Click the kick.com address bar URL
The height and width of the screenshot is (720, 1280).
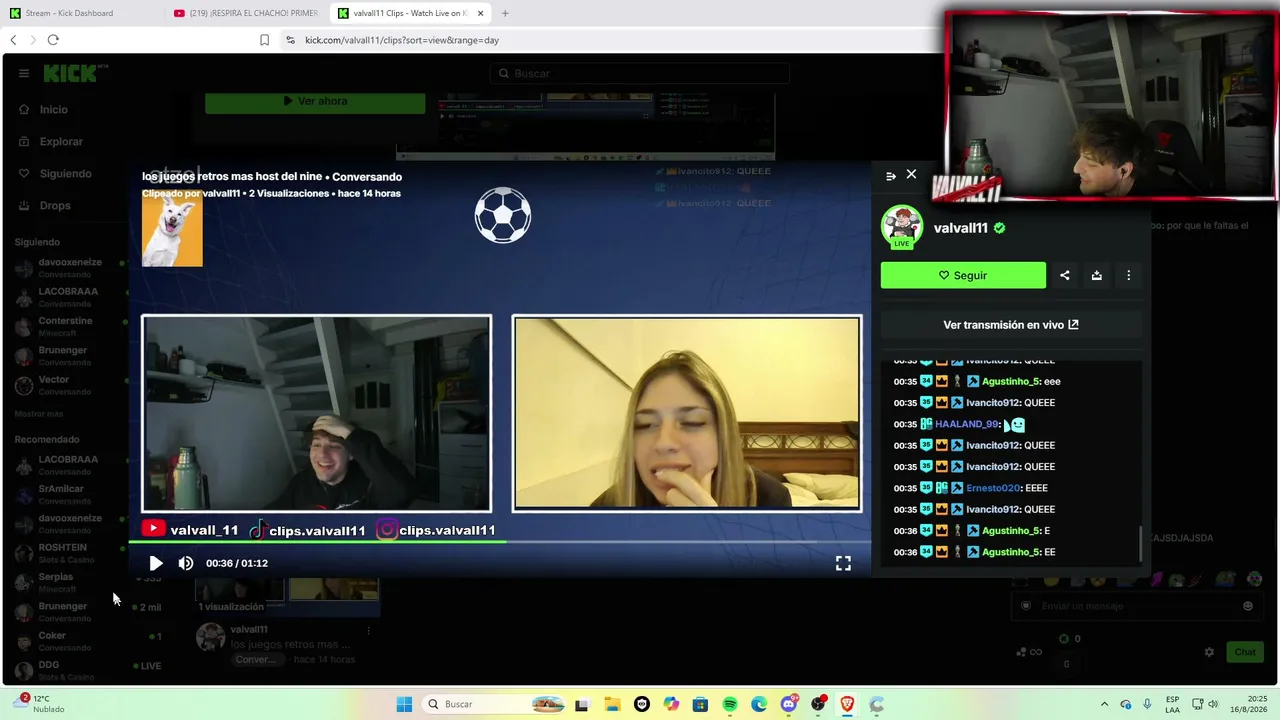tap(402, 40)
